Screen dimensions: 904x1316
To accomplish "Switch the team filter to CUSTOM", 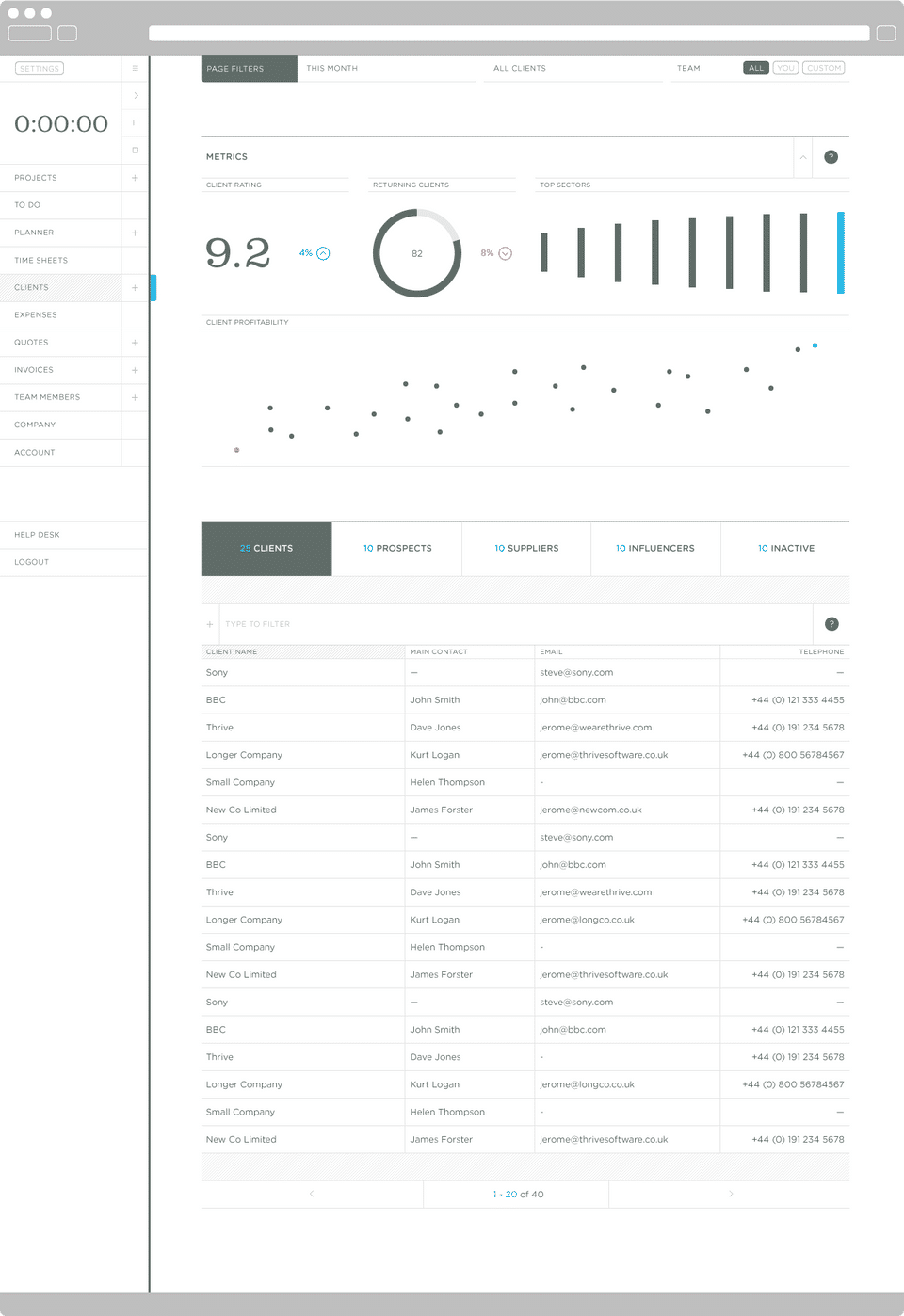I will click(824, 68).
